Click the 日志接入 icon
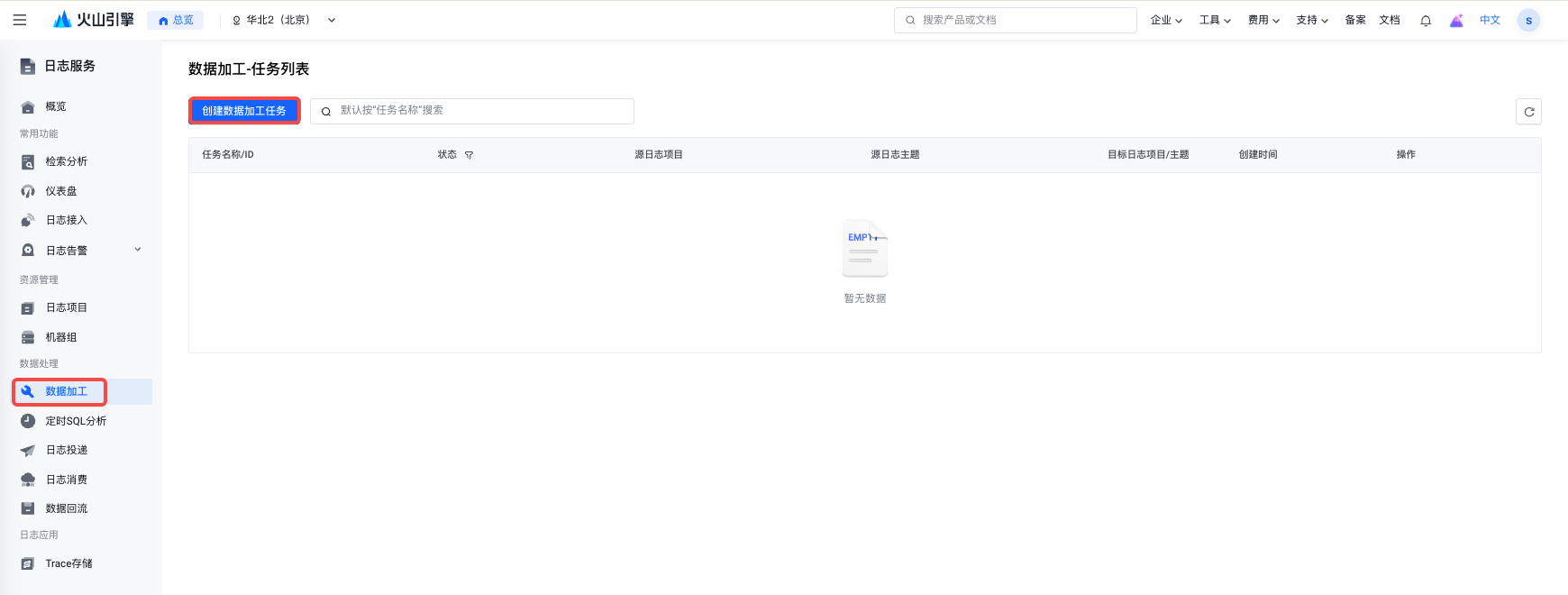 click(x=28, y=220)
